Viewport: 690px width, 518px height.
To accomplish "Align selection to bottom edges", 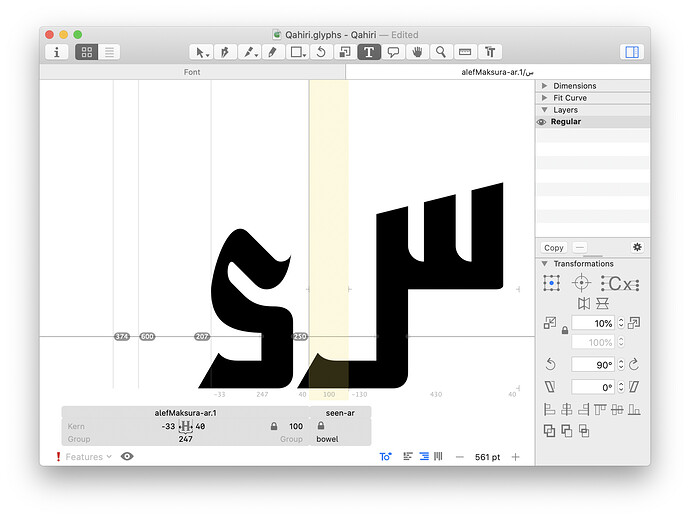I will pyautogui.click(x=634, y=410).
